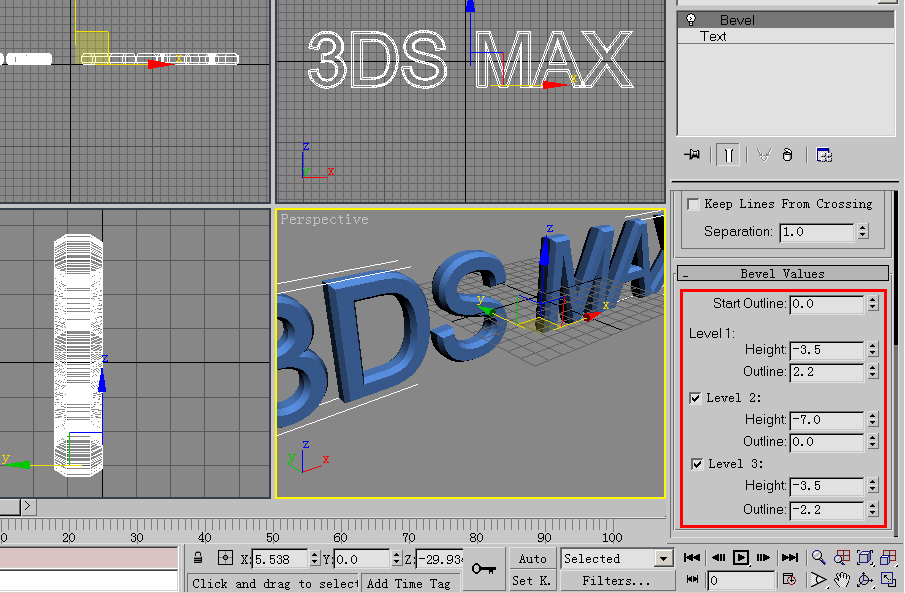Select the Zoom magnifier tool
905x593 pixels.
(818, 557)
